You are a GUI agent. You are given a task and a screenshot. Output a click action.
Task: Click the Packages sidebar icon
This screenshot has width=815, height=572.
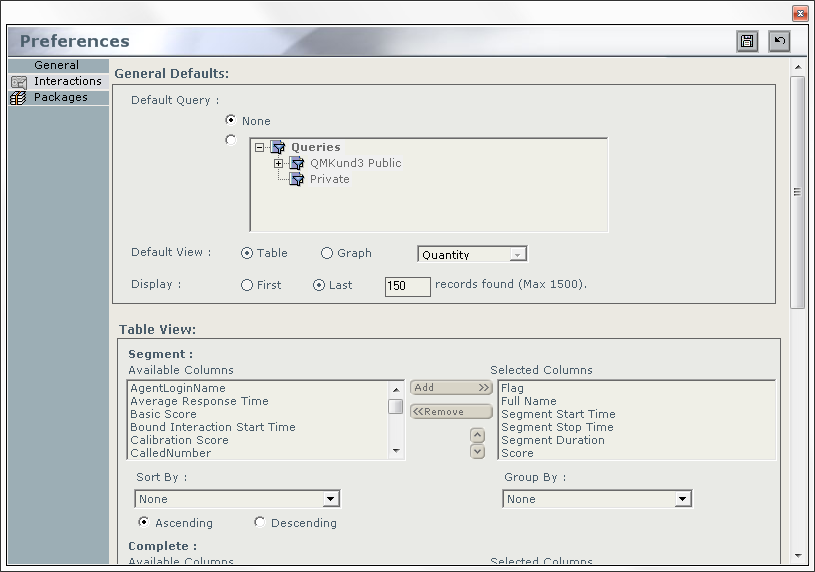click(18, 98)
